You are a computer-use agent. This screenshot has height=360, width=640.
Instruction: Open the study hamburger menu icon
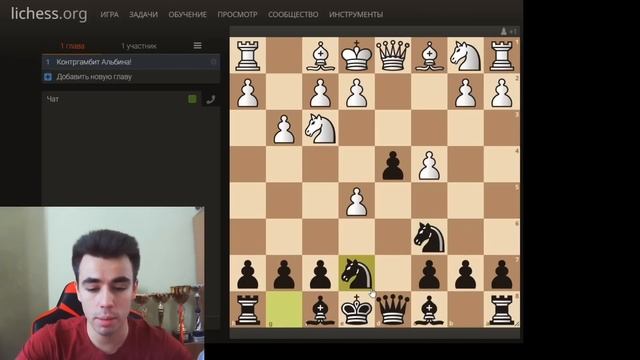(198, 46)
